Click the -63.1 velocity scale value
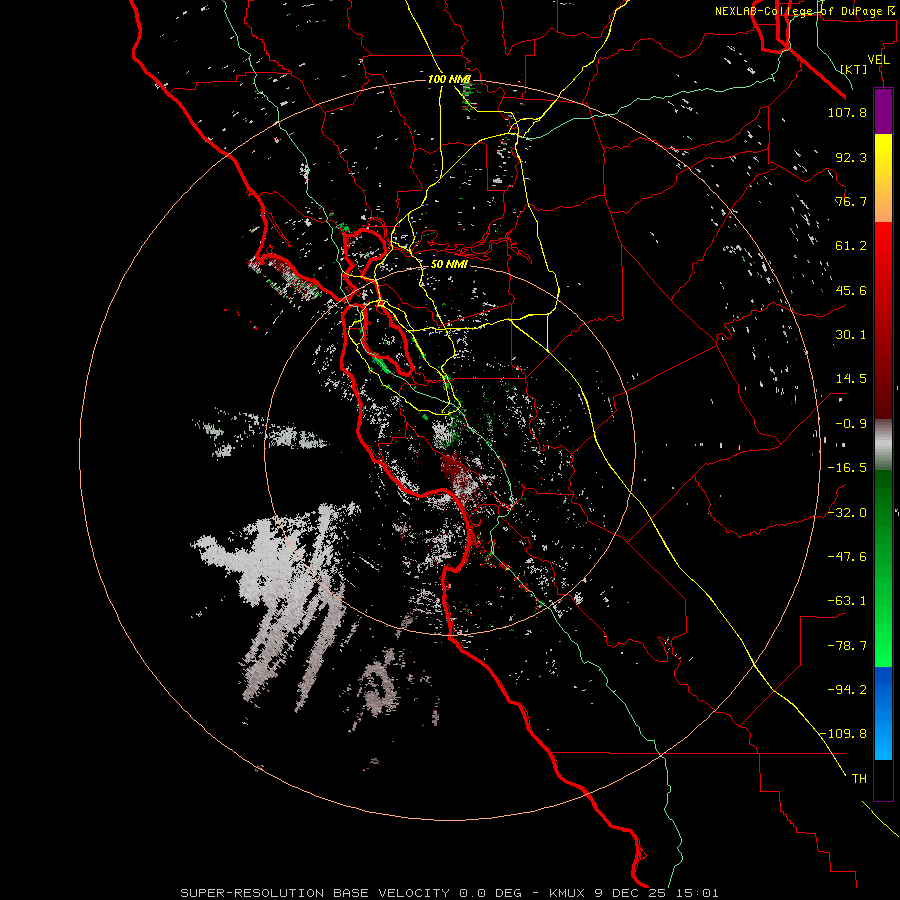The height and width of the screenshot is (900, 900). [x=847, y=601]
